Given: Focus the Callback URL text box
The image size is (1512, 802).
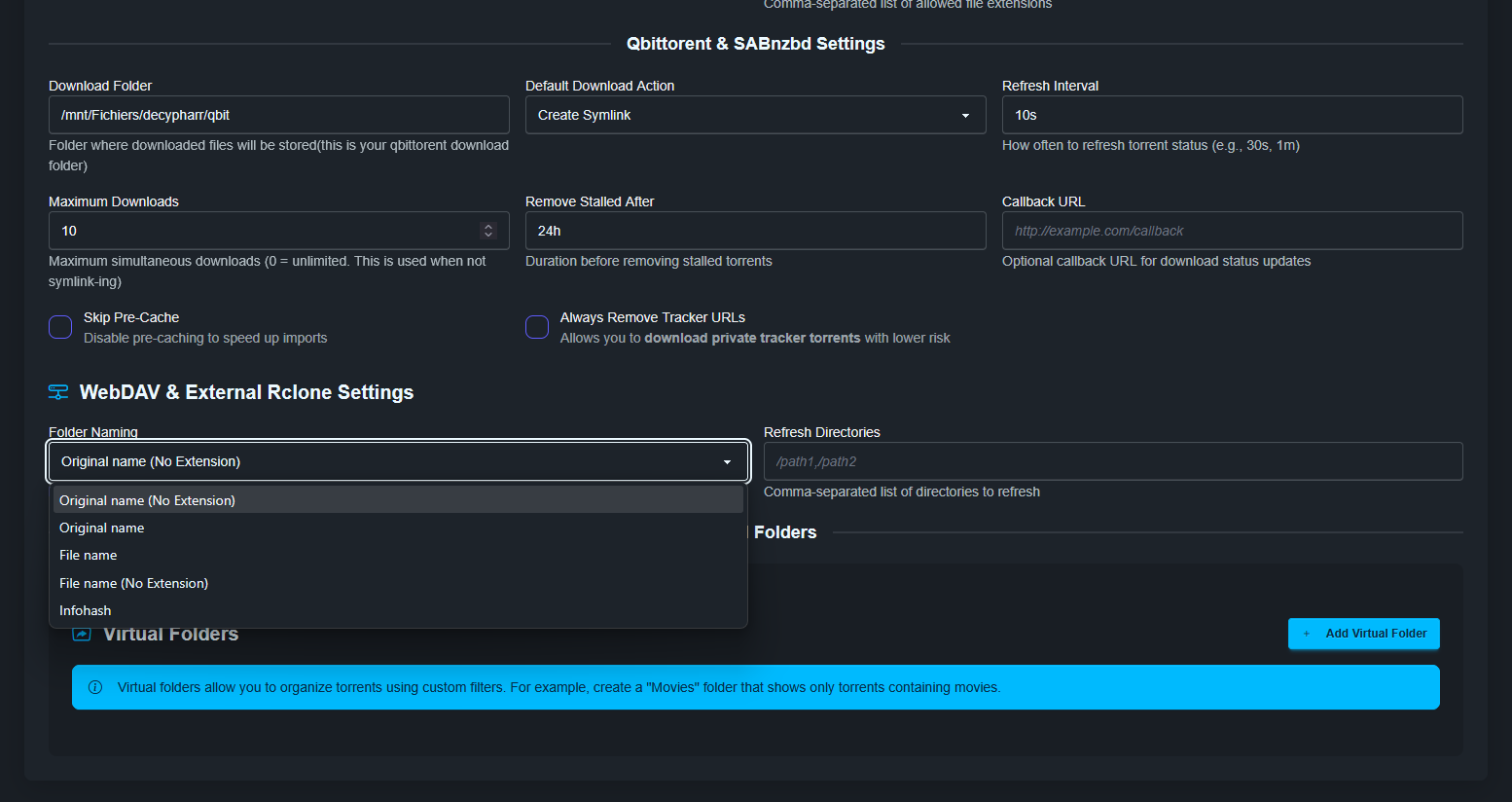Looking at the screenshot, I should [x=1232, y=231].
